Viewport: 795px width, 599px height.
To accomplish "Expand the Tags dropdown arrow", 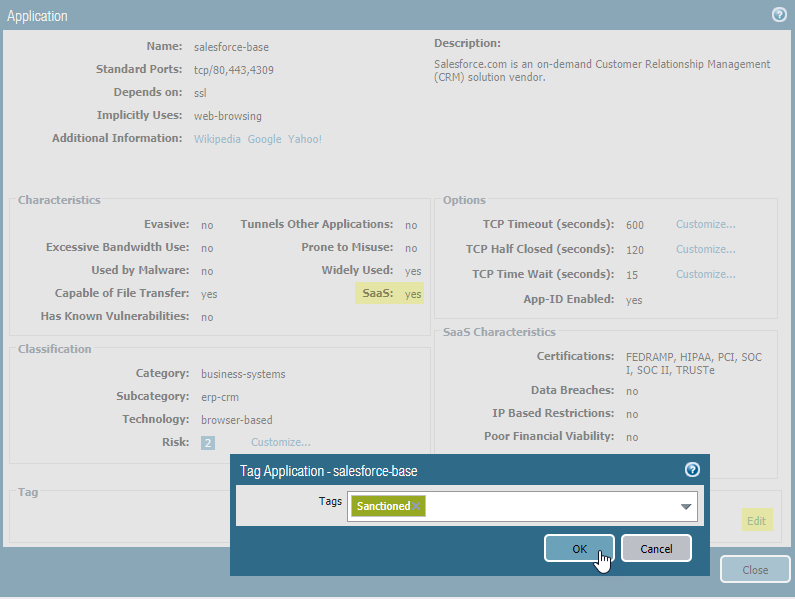I will point(685,506).
